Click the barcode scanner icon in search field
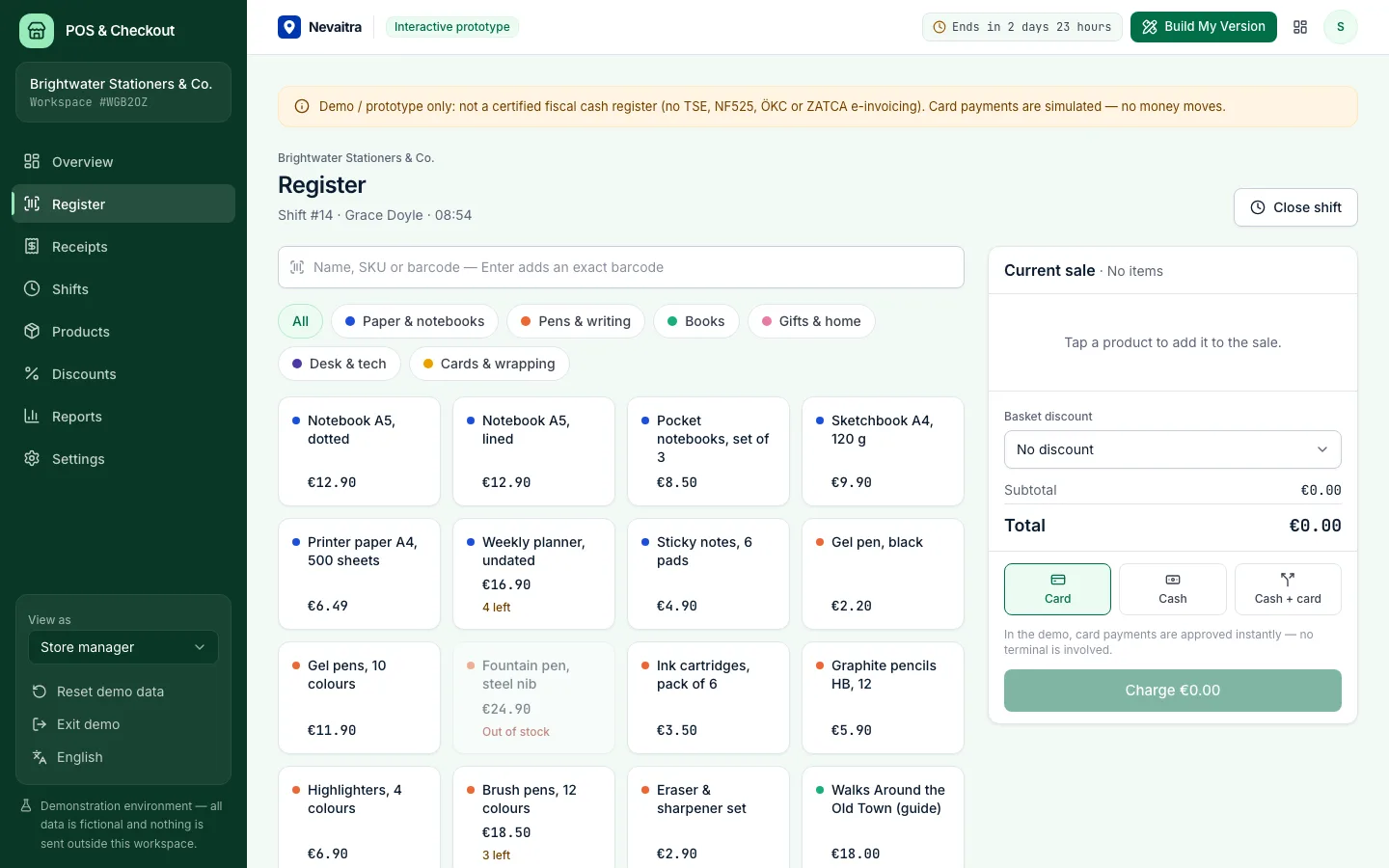This screenshot has height=868, width=1389. [x=297, y=267]
